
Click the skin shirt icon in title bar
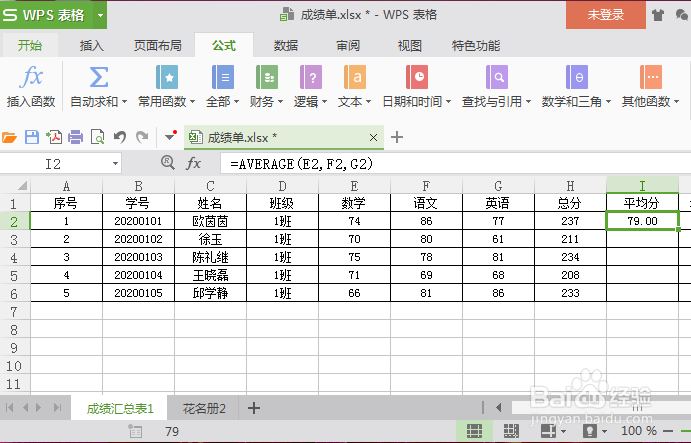[658, 15]
